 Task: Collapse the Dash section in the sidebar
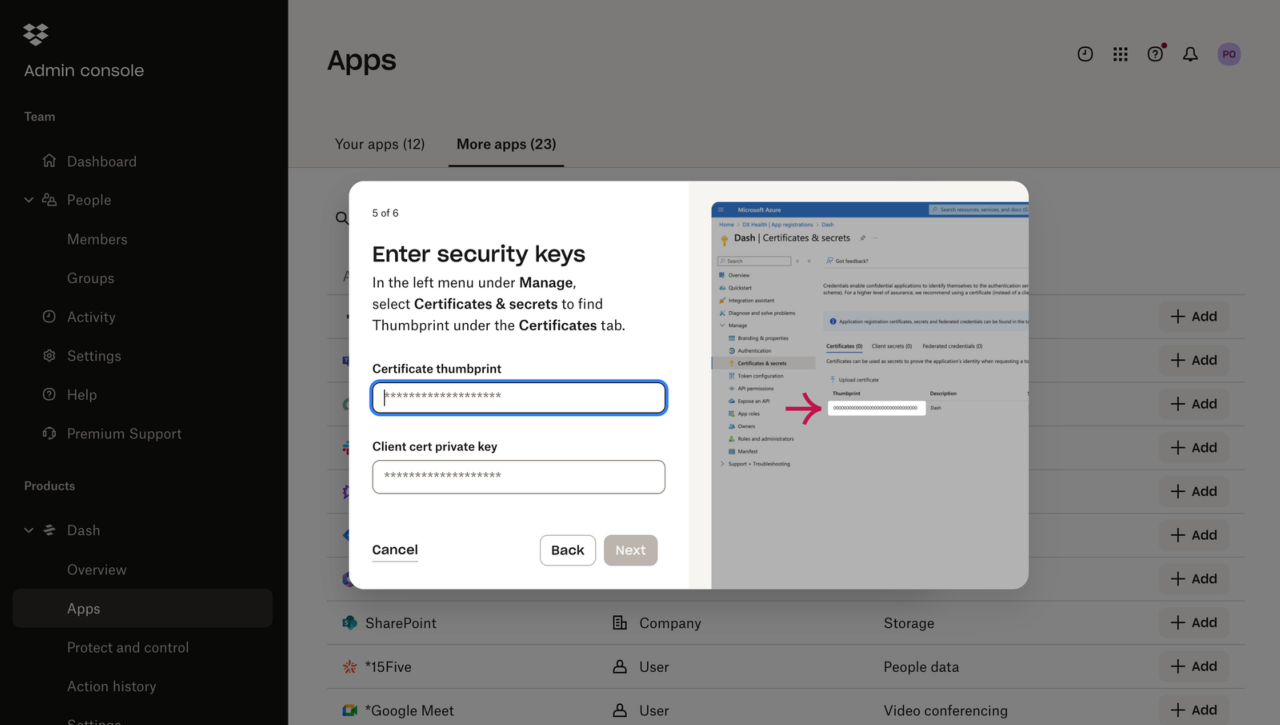[x=28, y=530]
